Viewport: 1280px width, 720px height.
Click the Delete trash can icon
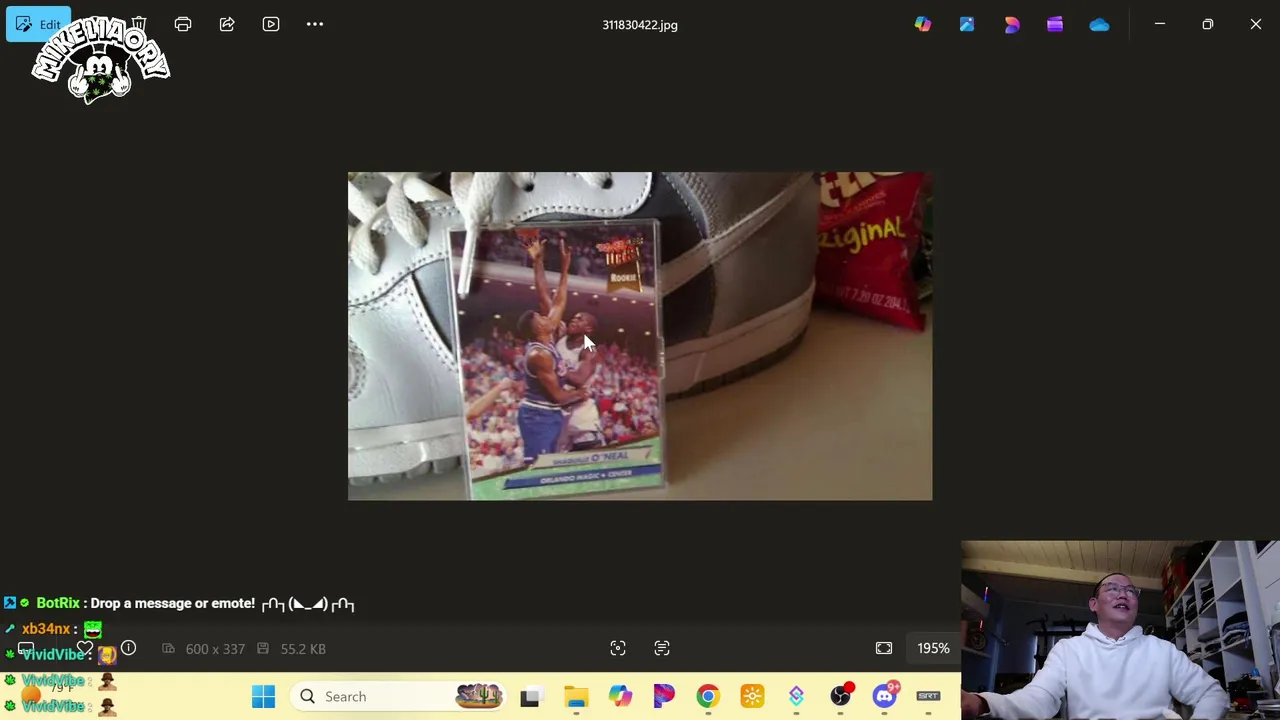coord(139,24)
